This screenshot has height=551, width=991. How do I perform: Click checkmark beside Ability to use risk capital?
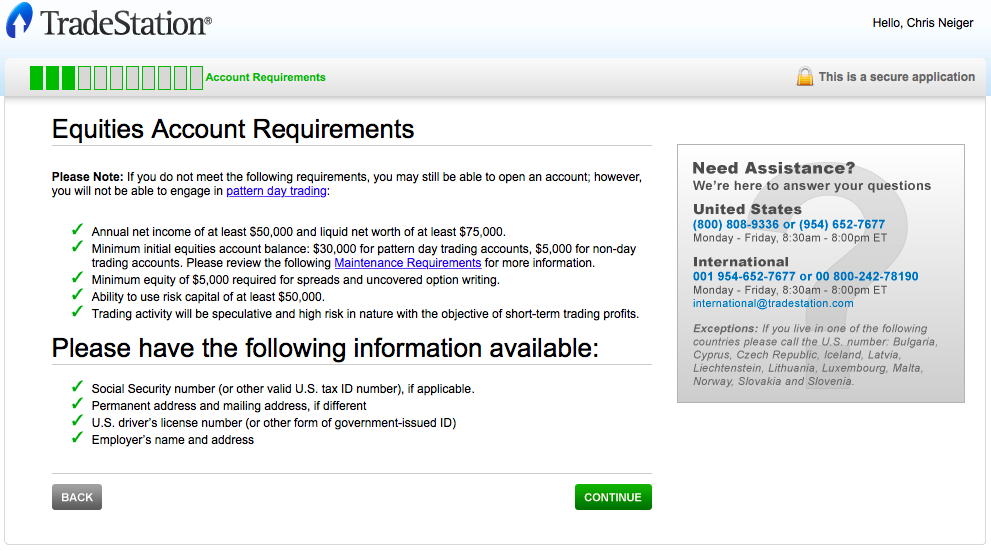[77, 296]
